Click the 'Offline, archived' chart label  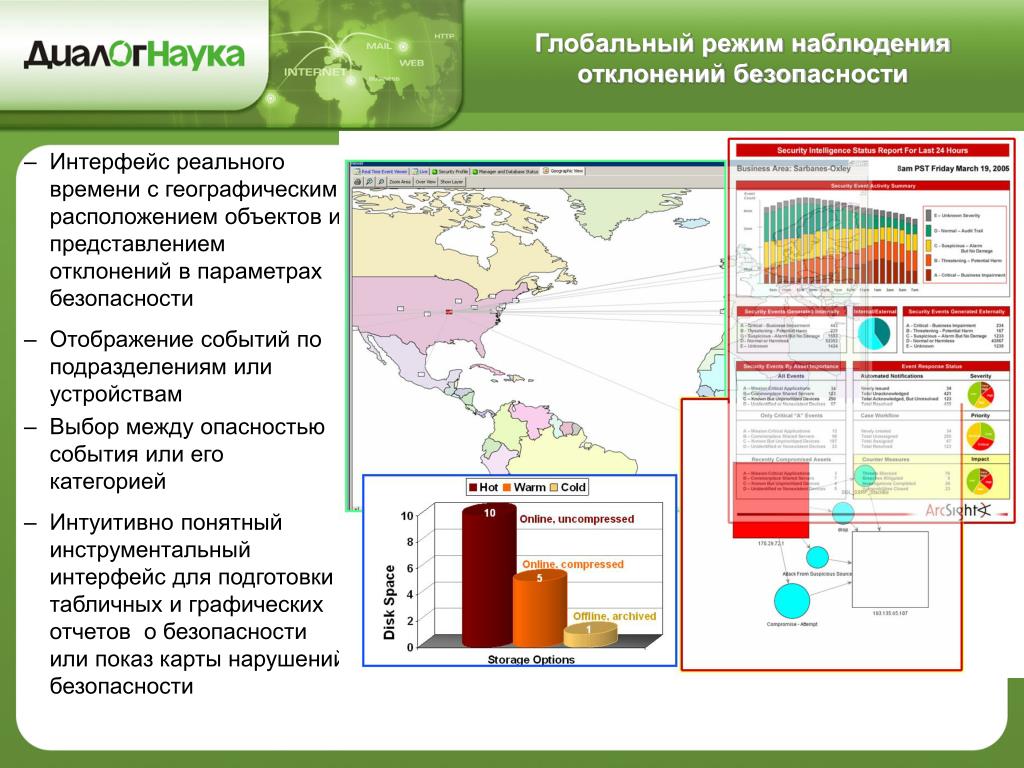click(x=615, y=616)
